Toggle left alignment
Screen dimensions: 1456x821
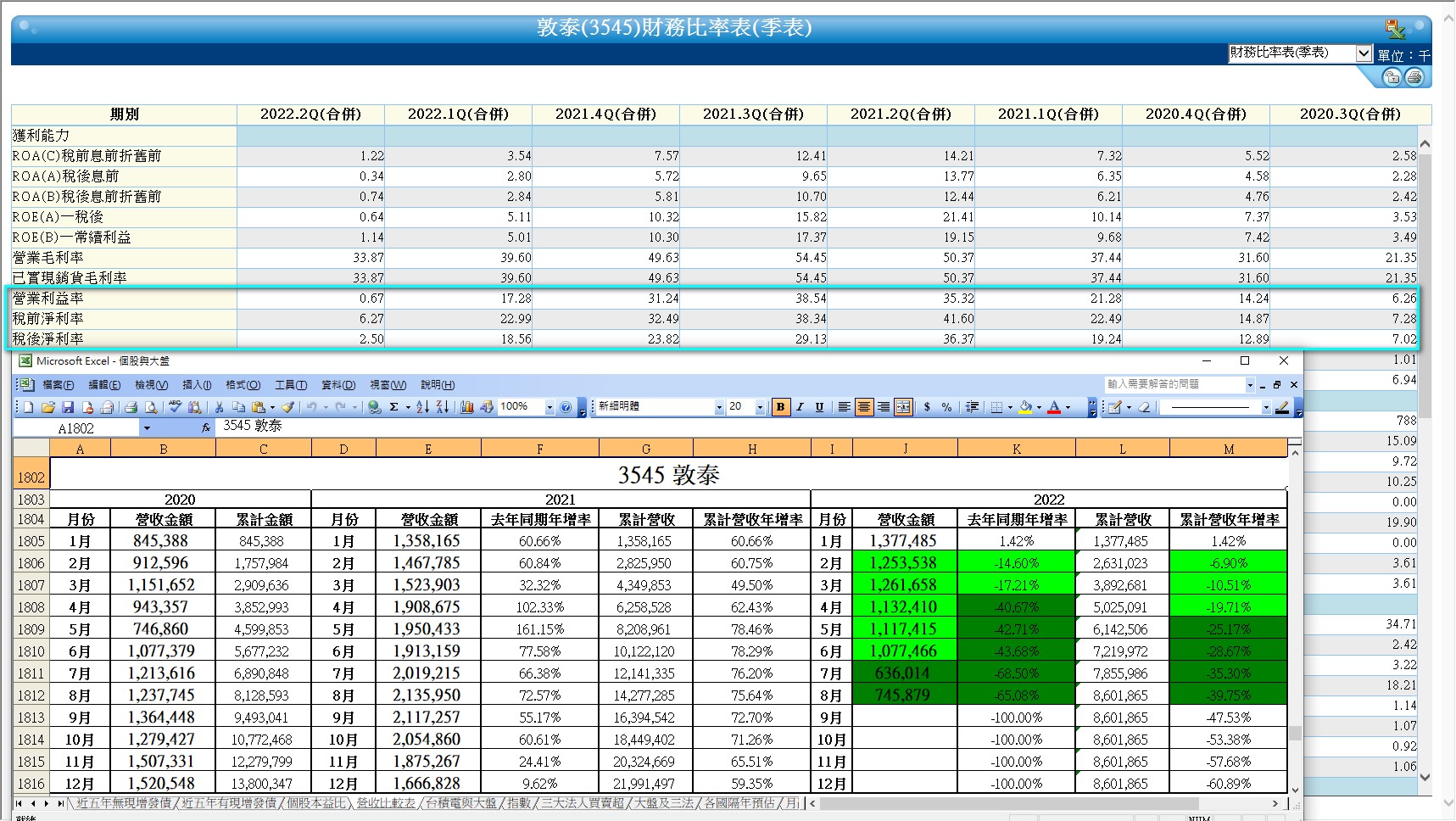coord(844,407)
